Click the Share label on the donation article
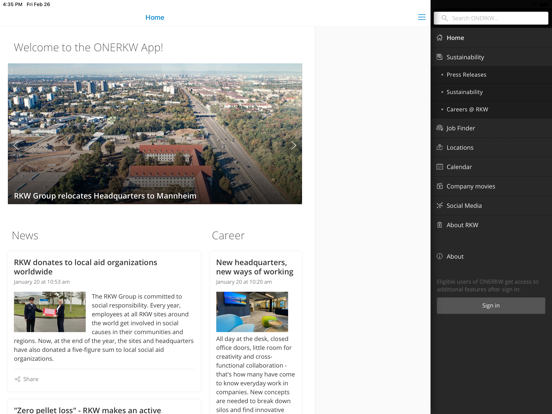Screen dimensions: 552x414 tap(31, 379)
